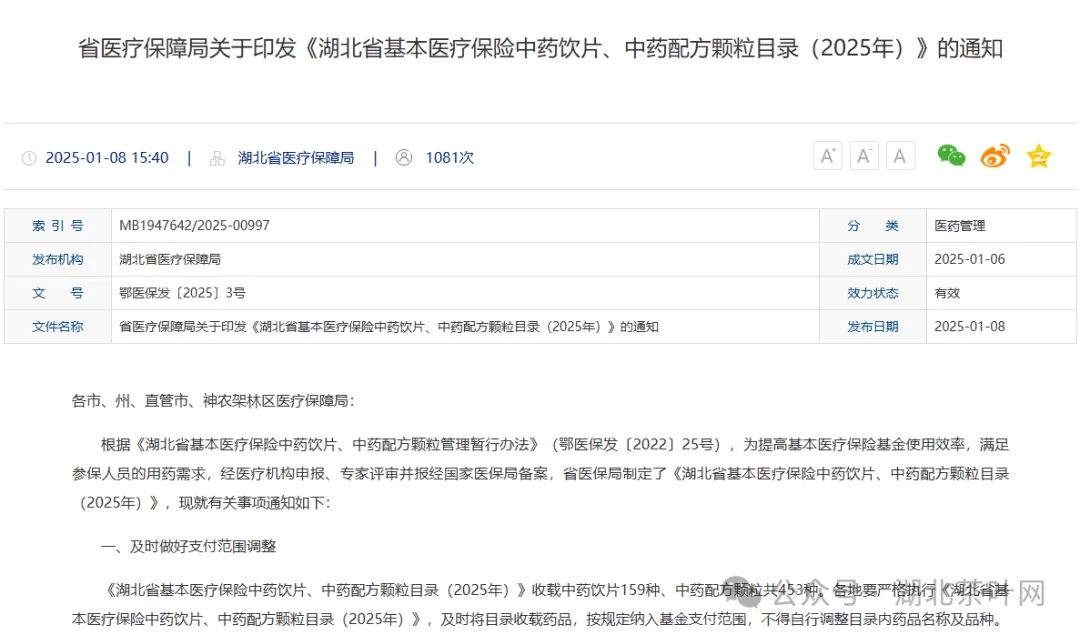Select the document number 鄂医保发〔2025〕3号
Viewport: 1080px width, 635px height.
[x=180, y=292]
